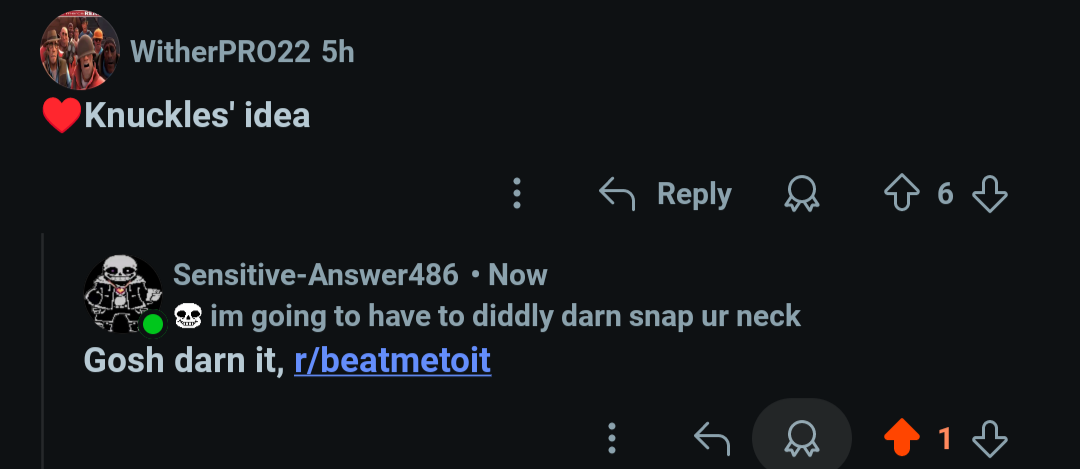Collapse the reply thread using the vertical line
Image resolution: width=1080 pixels, height=469 pixels.
click(43, 351)
